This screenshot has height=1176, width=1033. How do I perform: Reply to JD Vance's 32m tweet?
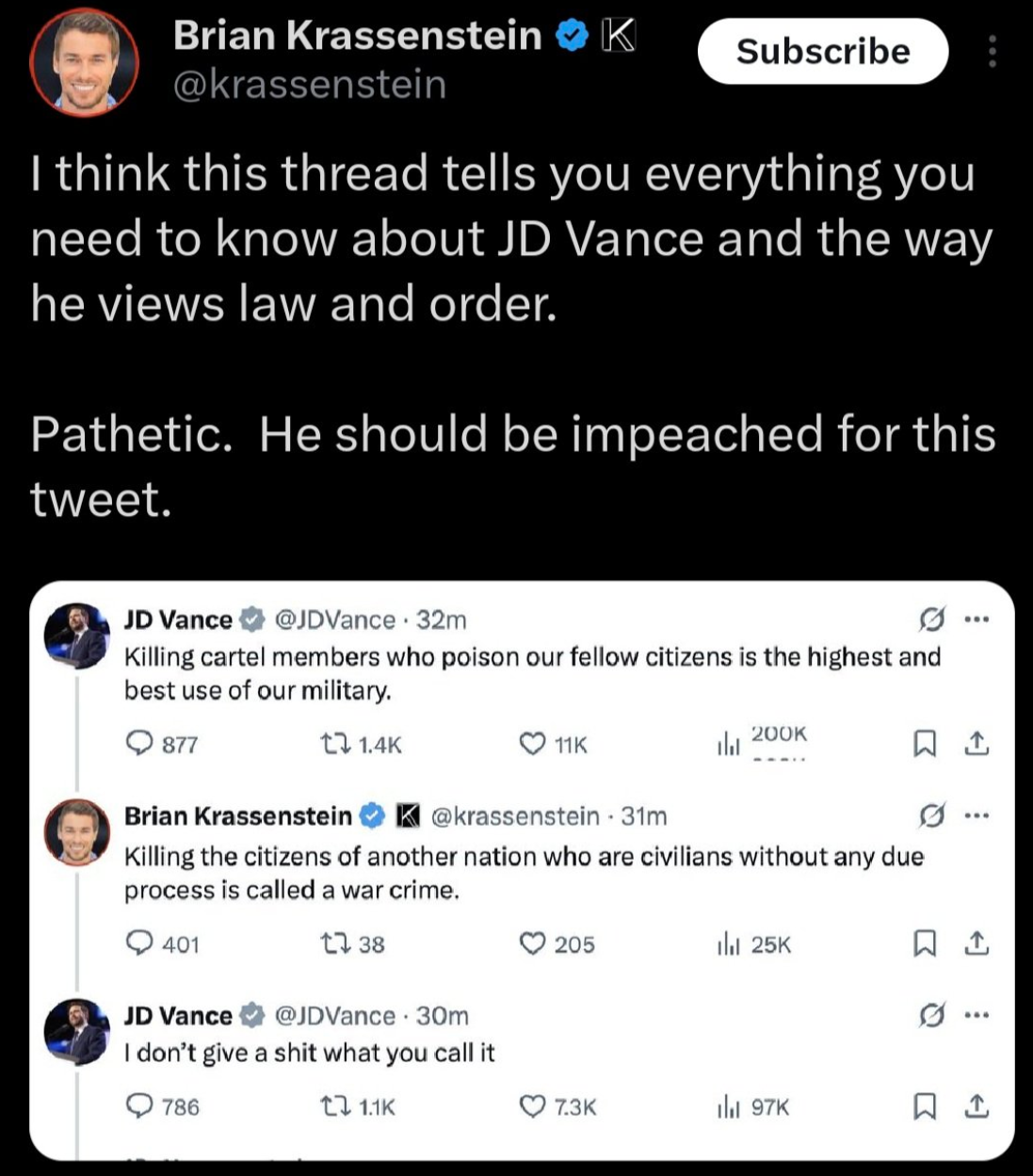point(139,745)
